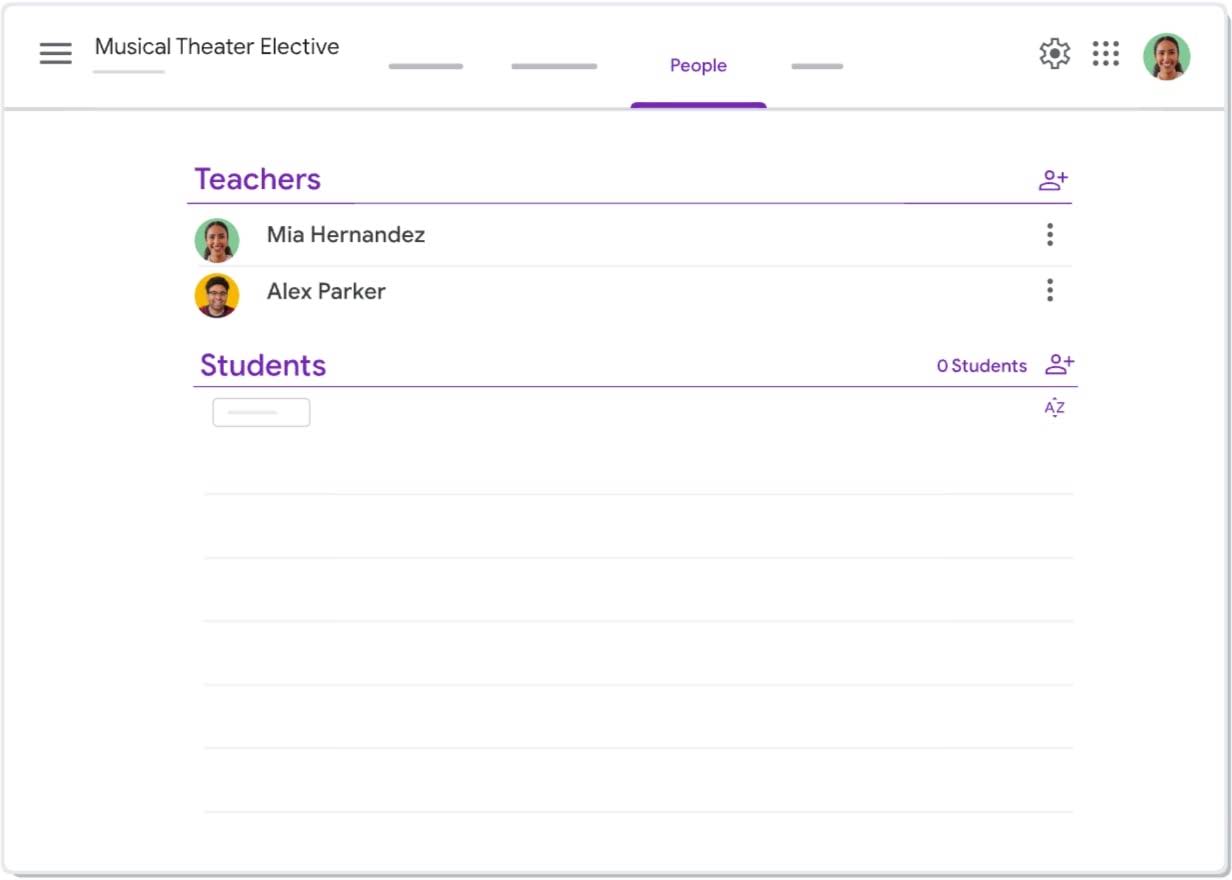
Task: Open the Google apps grid
Action: click(x=1106, y=53)
